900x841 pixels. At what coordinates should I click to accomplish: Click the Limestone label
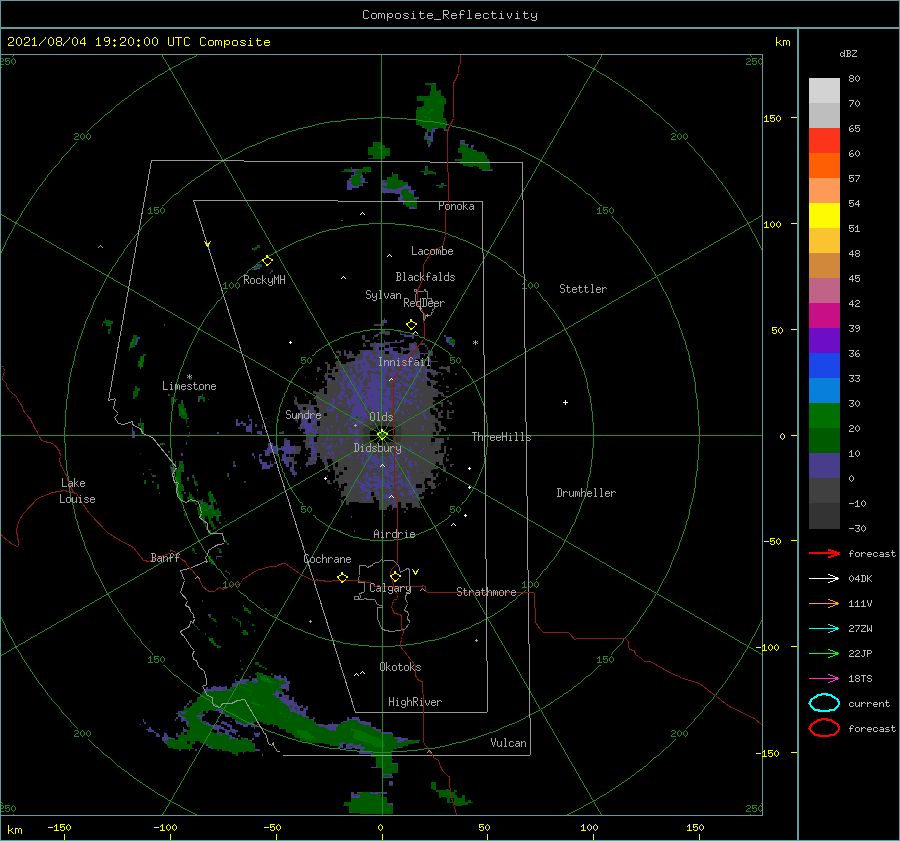[189, 386]
